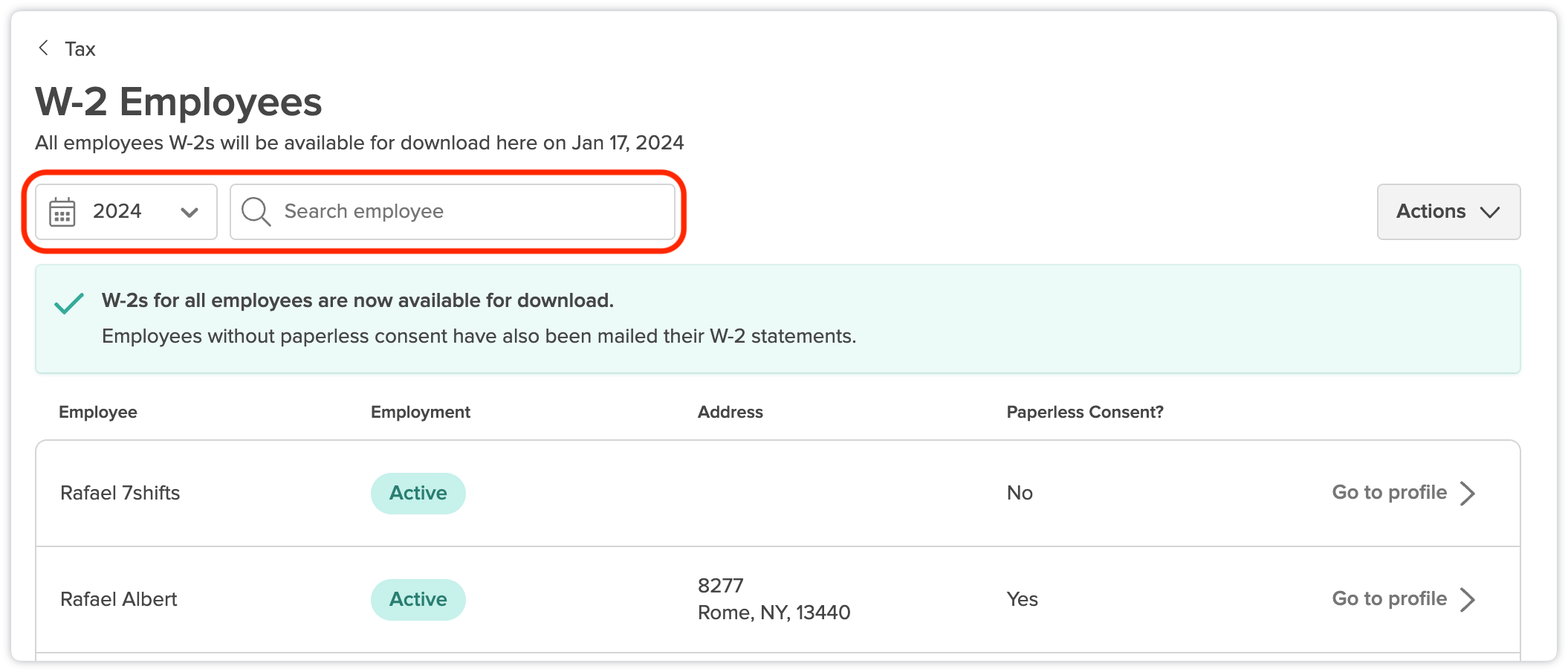Image resolution: width=1568 pixels, height=672 pixels.
Task: Open the 2024 year dropdown
Action: click(x=126, y=212)
